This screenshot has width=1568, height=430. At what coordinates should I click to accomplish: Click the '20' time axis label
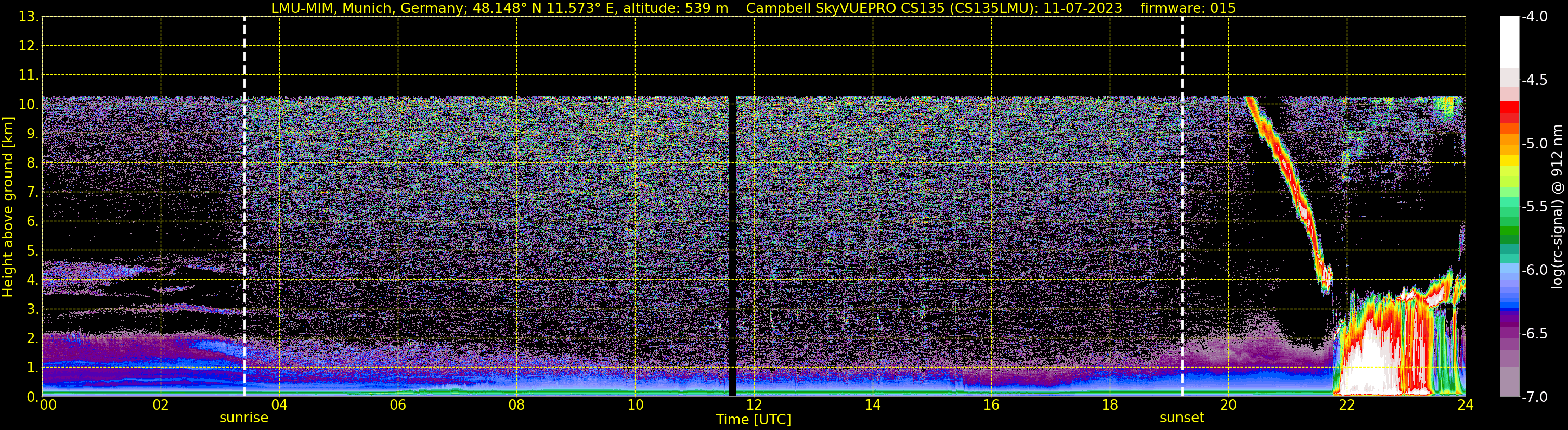(x=1228, y=405)
